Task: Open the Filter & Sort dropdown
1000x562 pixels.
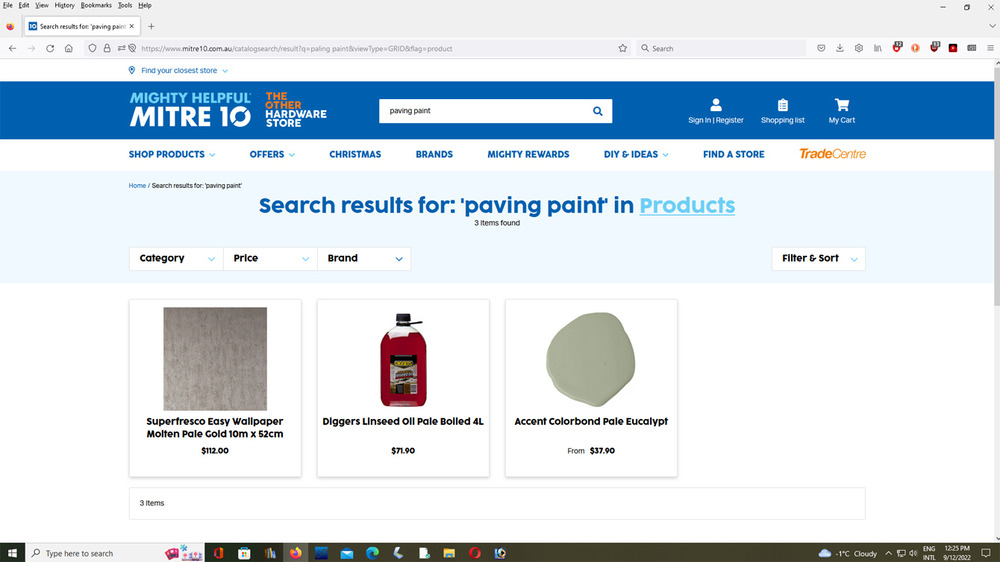Action: [x=819, y=258]
